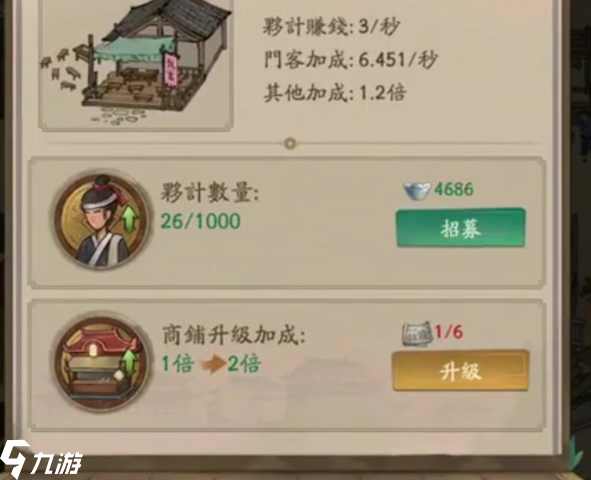The image size is (591, 480).
Task: Click the orange arrow between 1倍 and 2倍
Action: [213, 364]
